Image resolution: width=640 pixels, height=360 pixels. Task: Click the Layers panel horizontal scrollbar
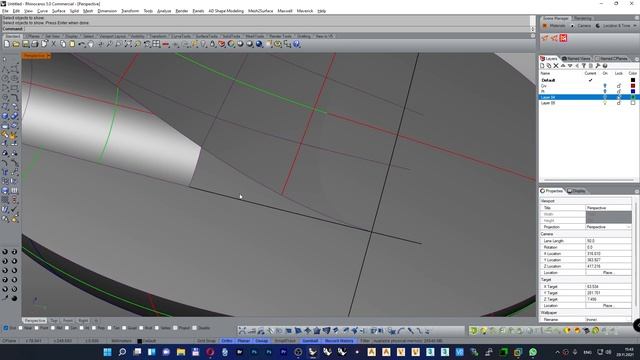click(x=589, y=180)
